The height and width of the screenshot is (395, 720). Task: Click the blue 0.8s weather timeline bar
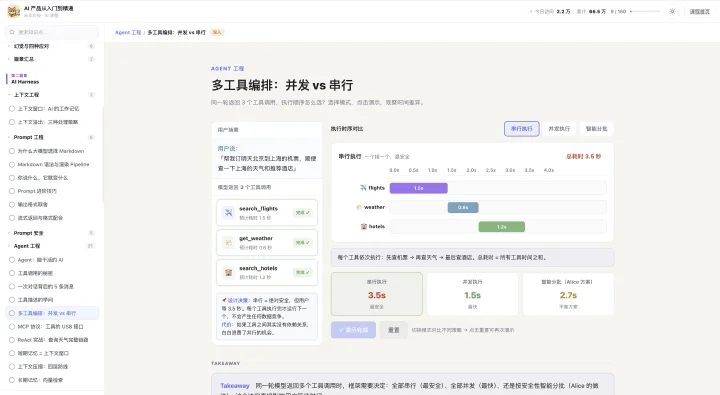tap(463, 207)
